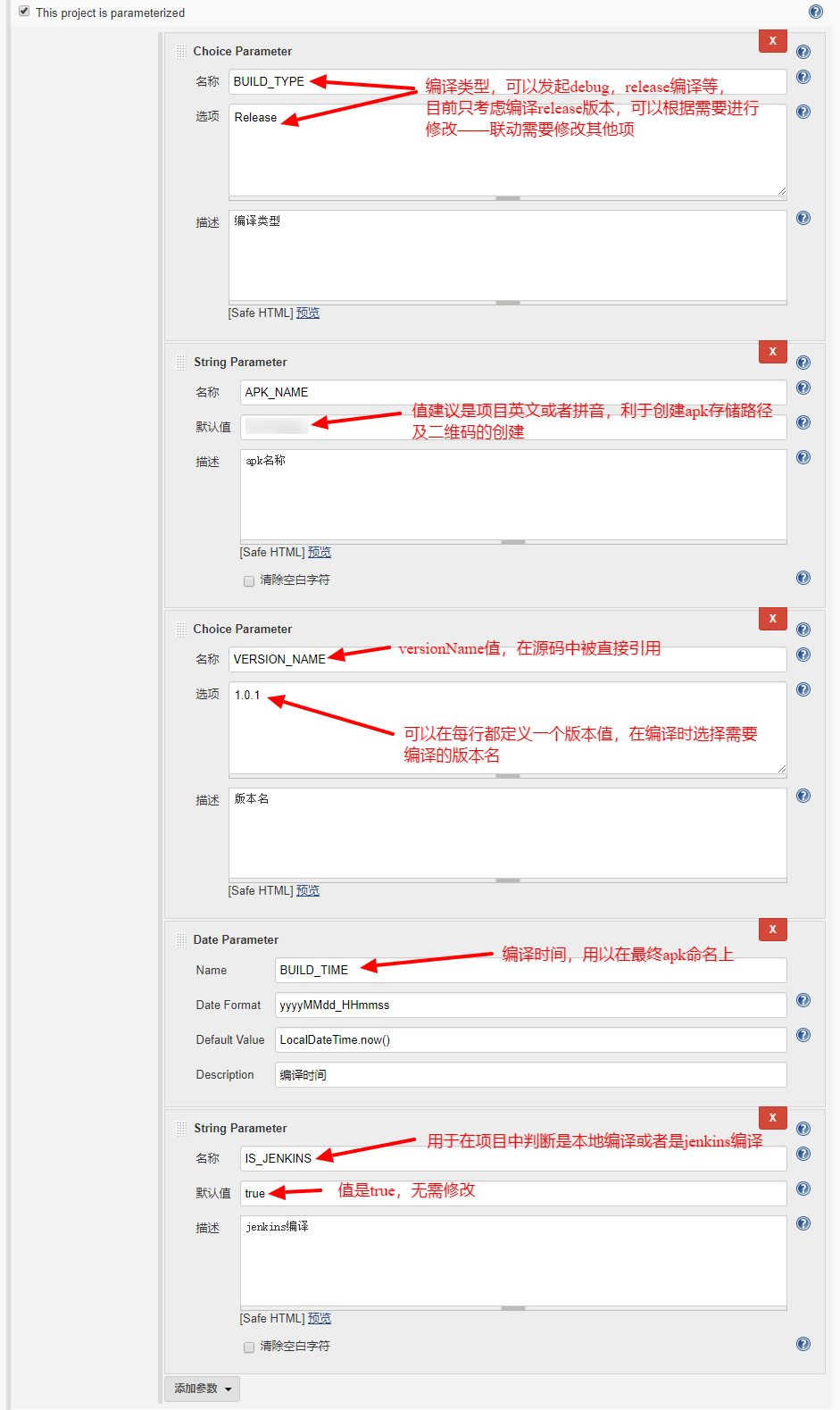Open help for This project is parameterized

(x=815, y=12)
